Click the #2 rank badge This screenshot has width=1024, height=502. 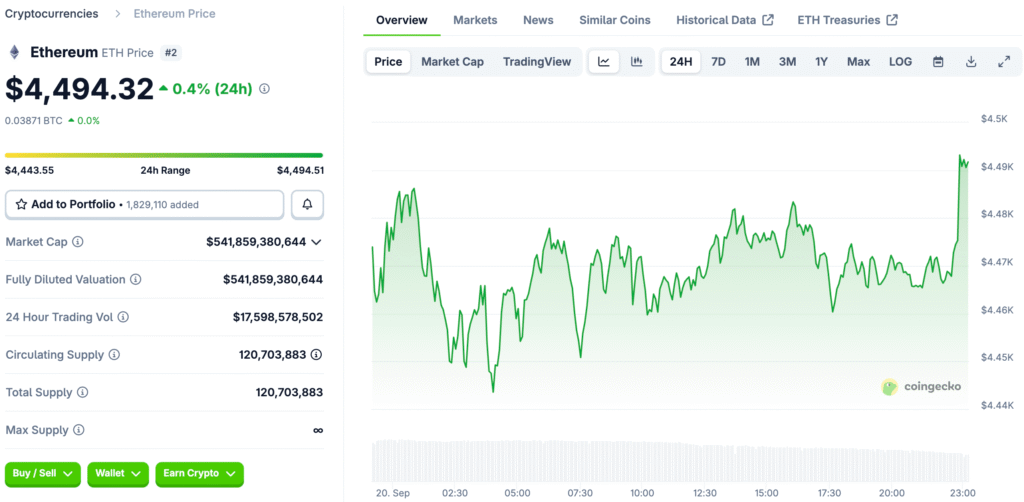[170, 53]
